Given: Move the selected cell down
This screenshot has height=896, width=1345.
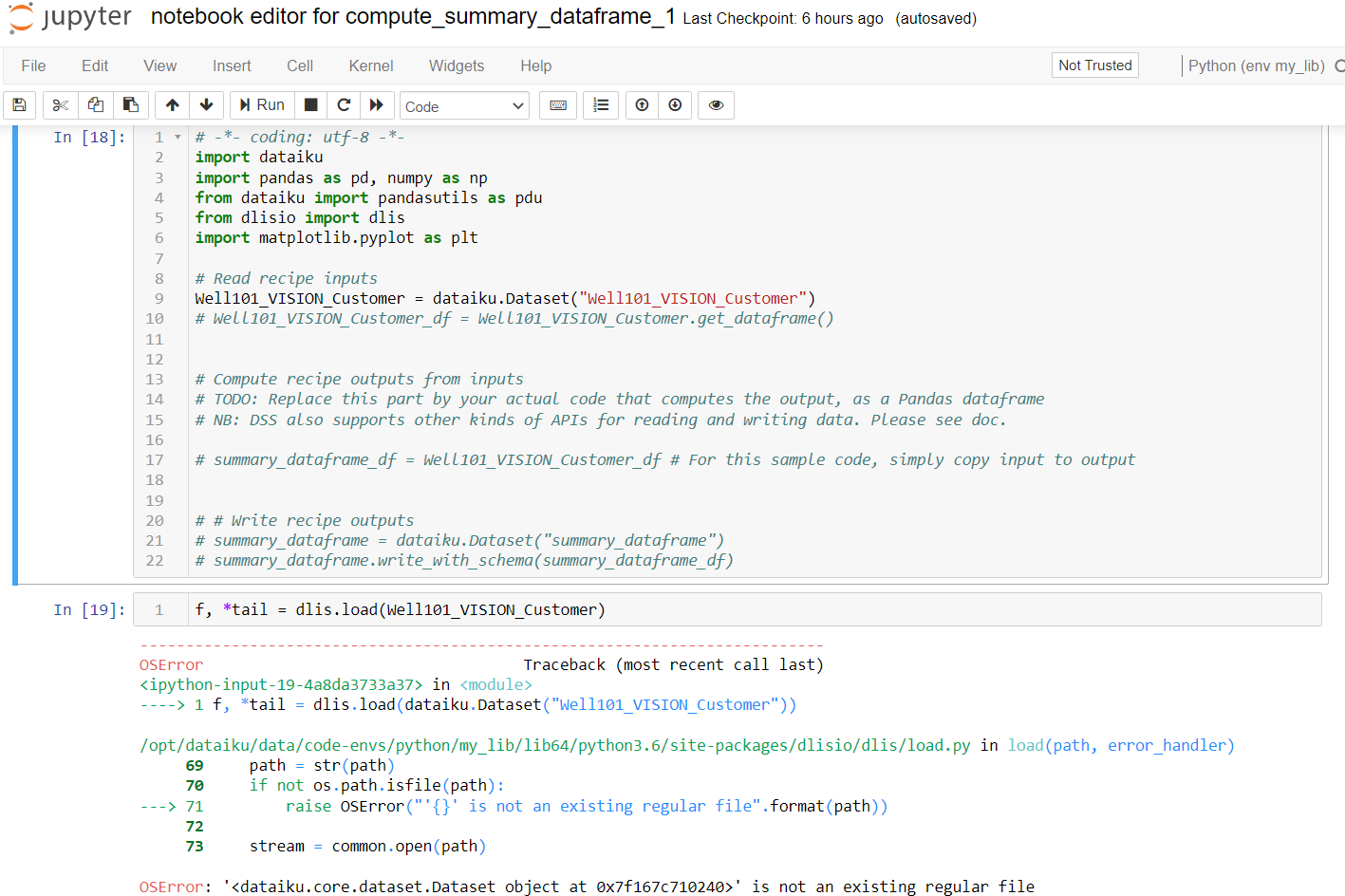Looking at the screenshot, I should 206,105.
